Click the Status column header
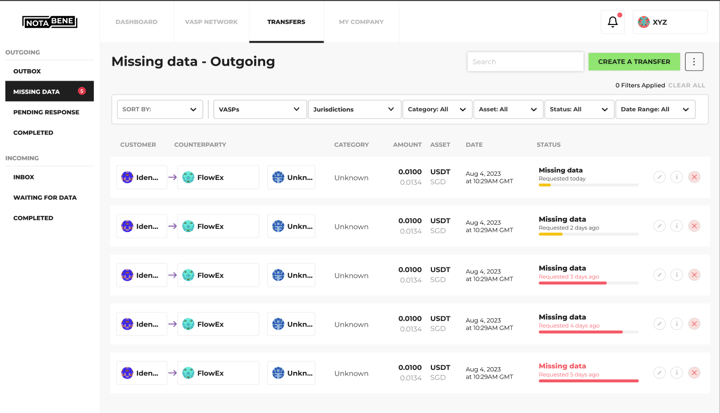Image resolution: width=720 pixels, height=413 pixels. click(x=548, y=144)
